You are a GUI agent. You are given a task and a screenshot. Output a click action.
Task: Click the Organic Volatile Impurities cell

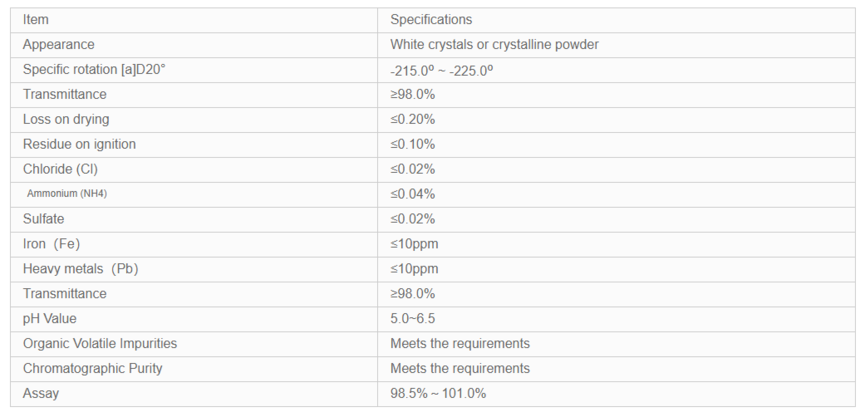(194, 344)
